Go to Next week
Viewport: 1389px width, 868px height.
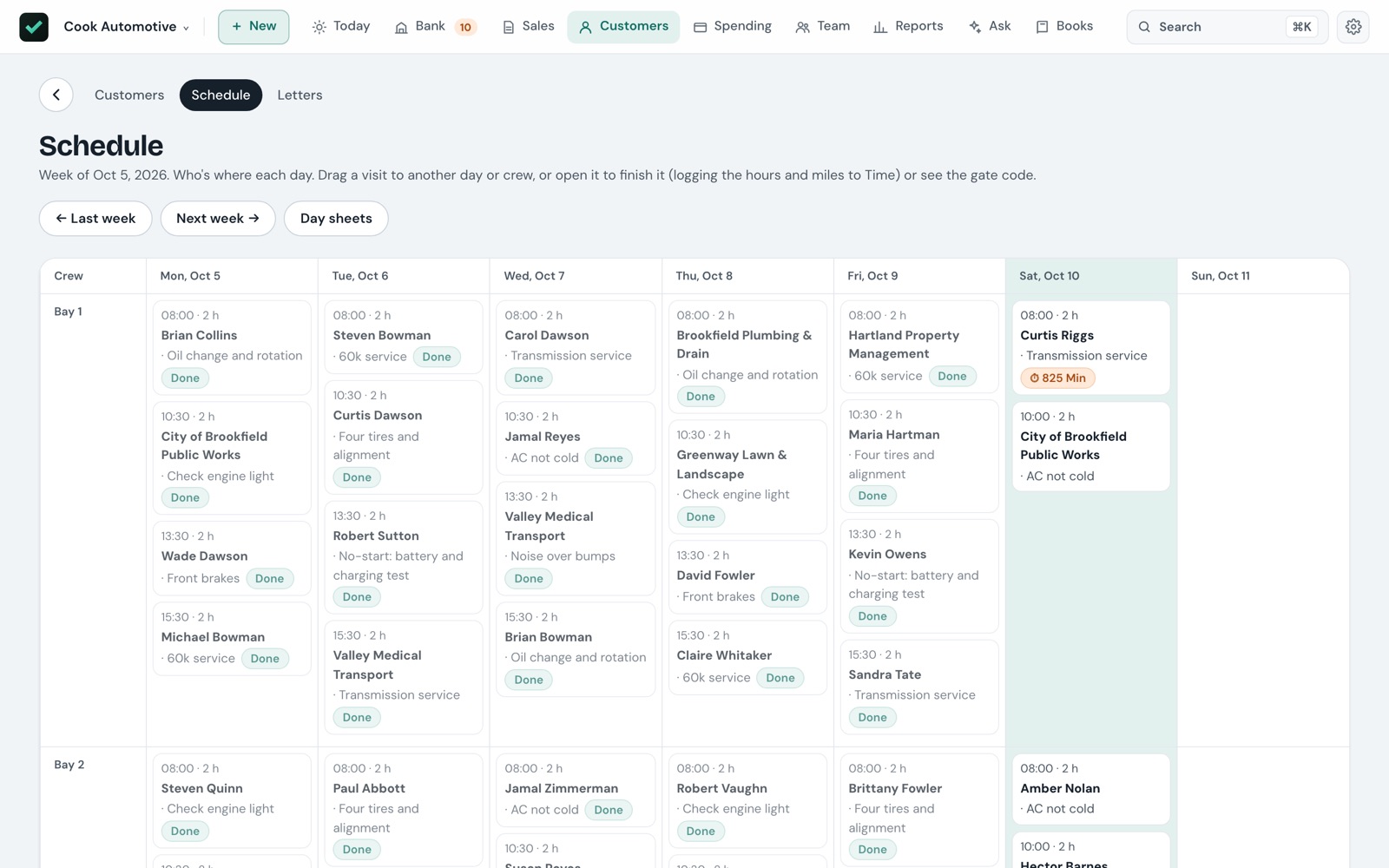click(218, 219)
